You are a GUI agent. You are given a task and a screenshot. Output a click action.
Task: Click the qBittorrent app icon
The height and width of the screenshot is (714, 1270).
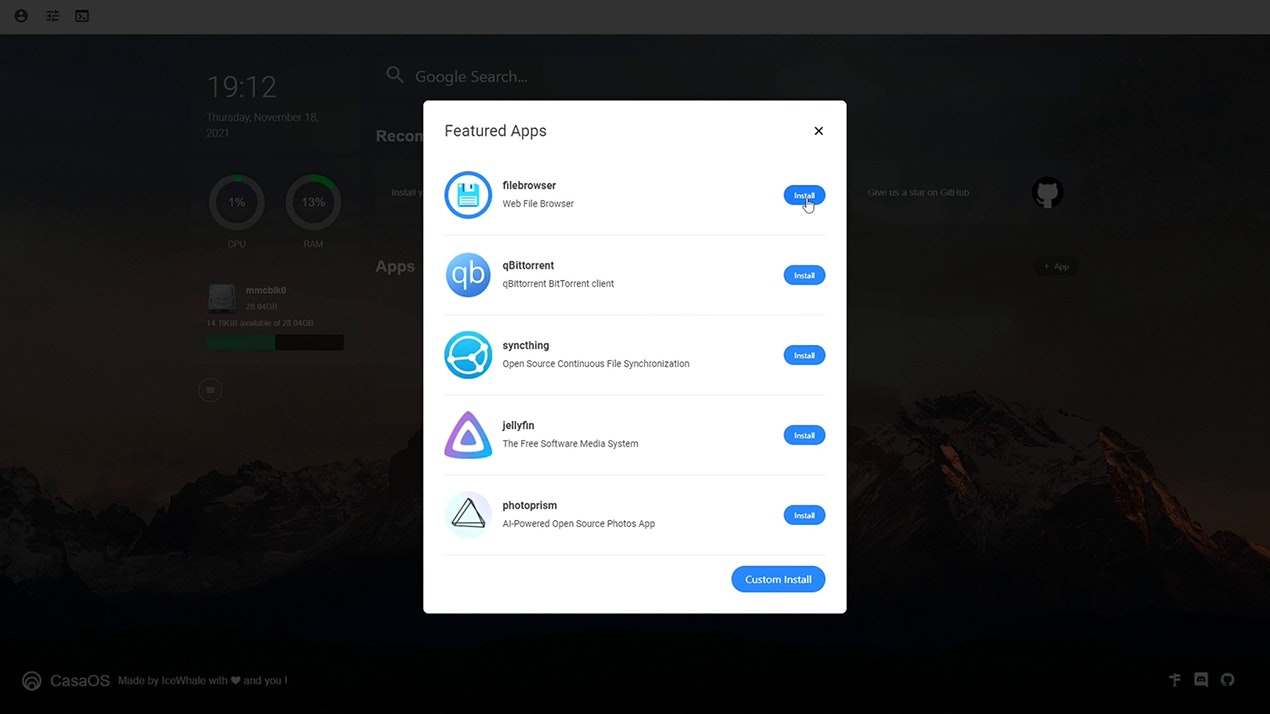point(468,275)
